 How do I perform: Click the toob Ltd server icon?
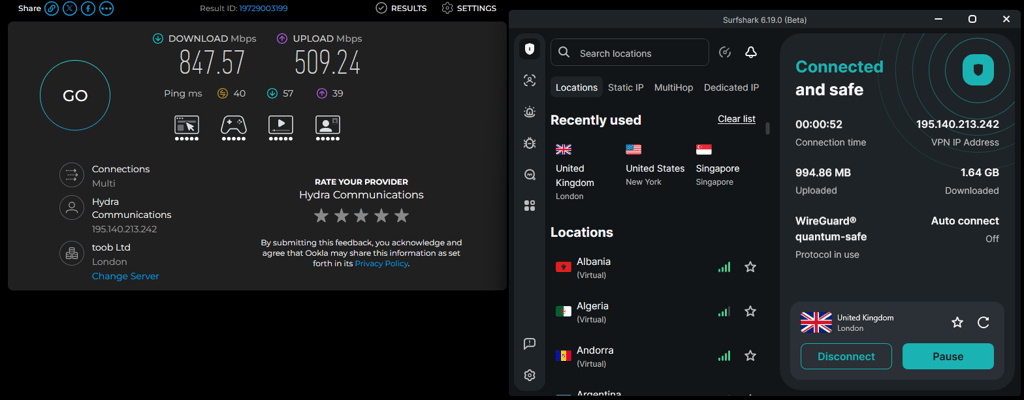[x=71, y=254]
